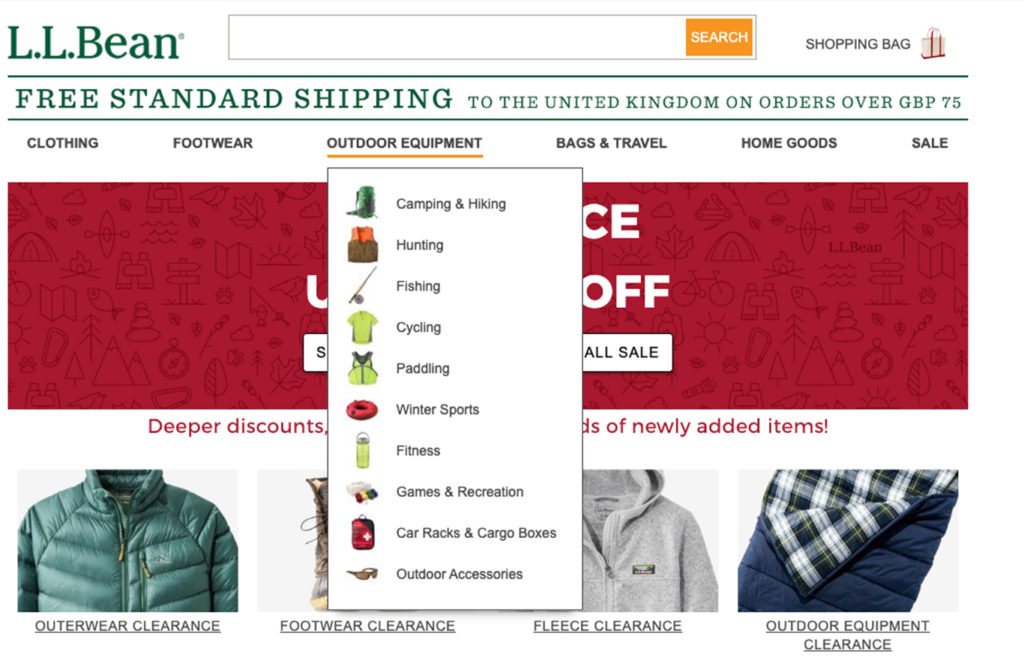Click the Winter Sports sled icon
The image size is (1024, 669).
361,409
